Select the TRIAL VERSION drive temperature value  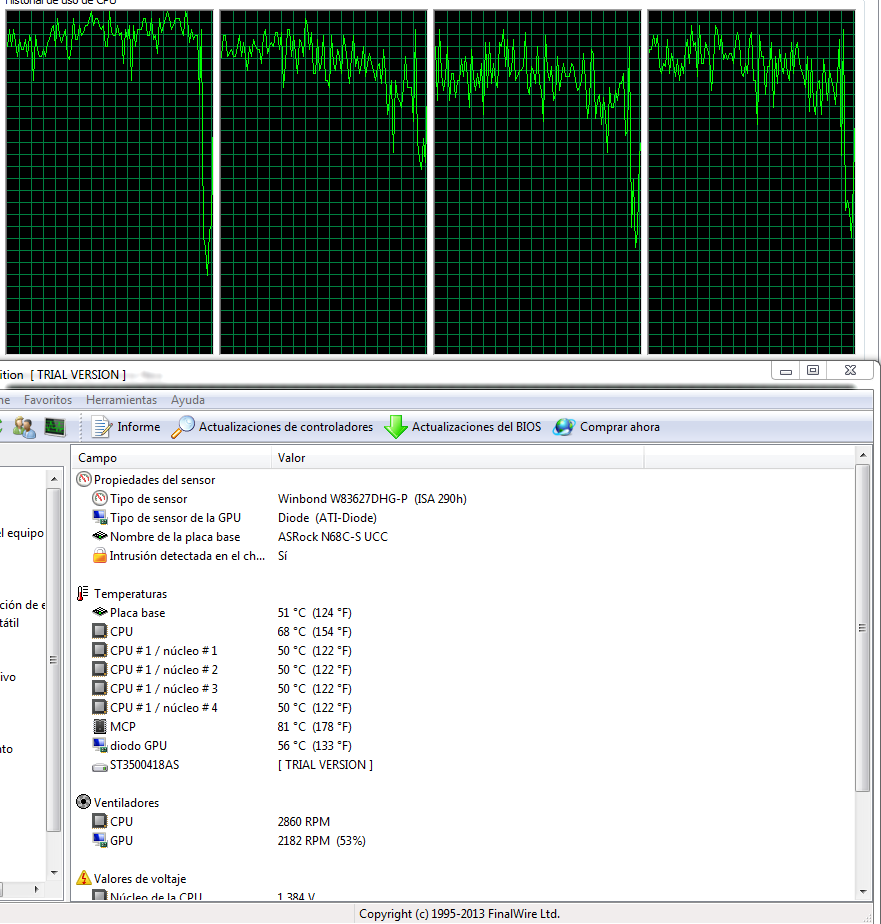tap(325, 765)
